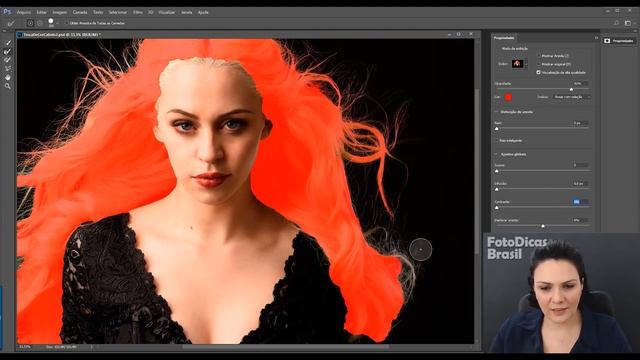Enable 'Obter Amostra de Todas as Camadas' checkbox

67,23
